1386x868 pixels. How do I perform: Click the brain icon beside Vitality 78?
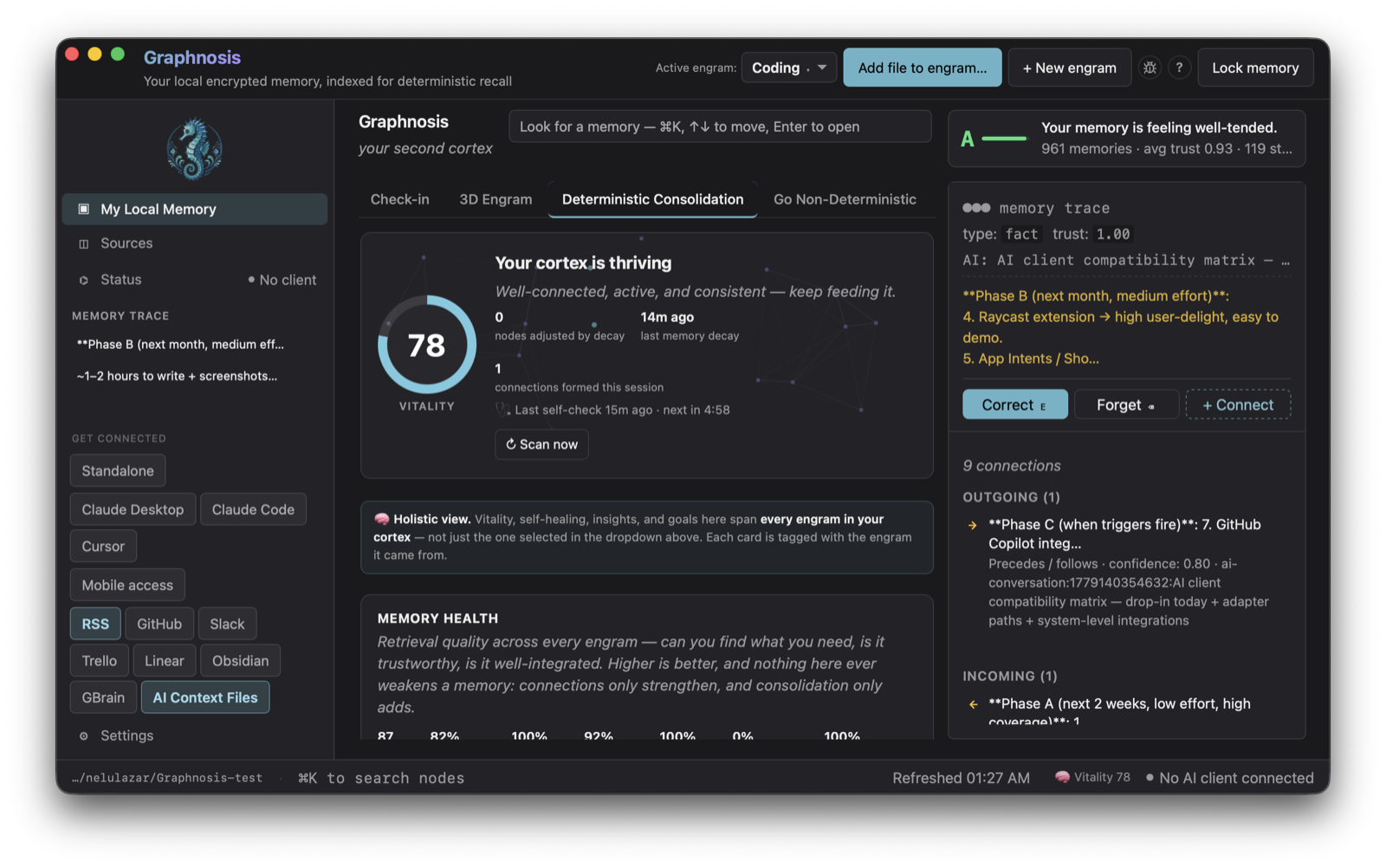click(x=1062, y=777)
